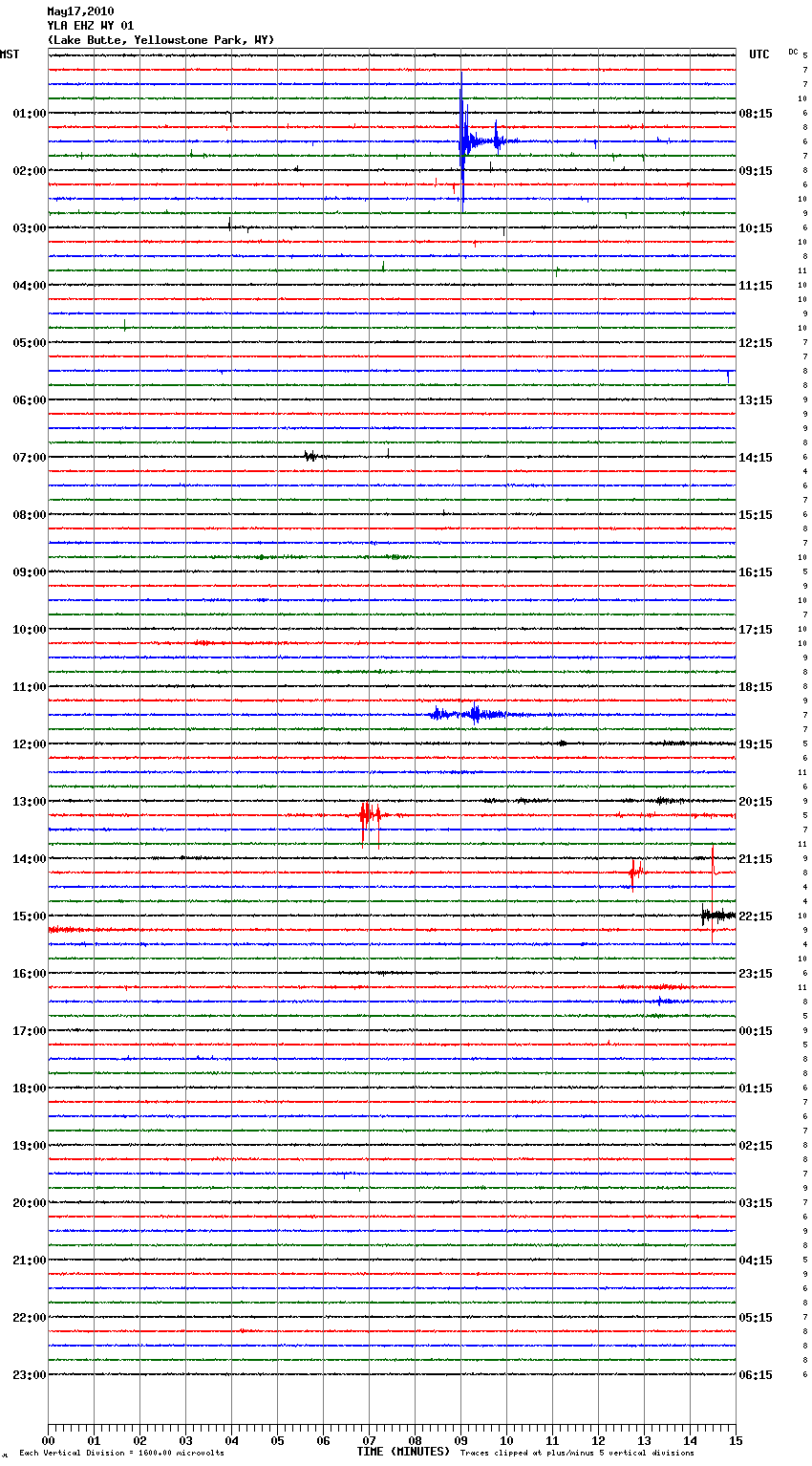Click the 08:00 MST time label
The height and width of the screenshot is (1466, 812).
pyautogui.click(x=29, y=514)
